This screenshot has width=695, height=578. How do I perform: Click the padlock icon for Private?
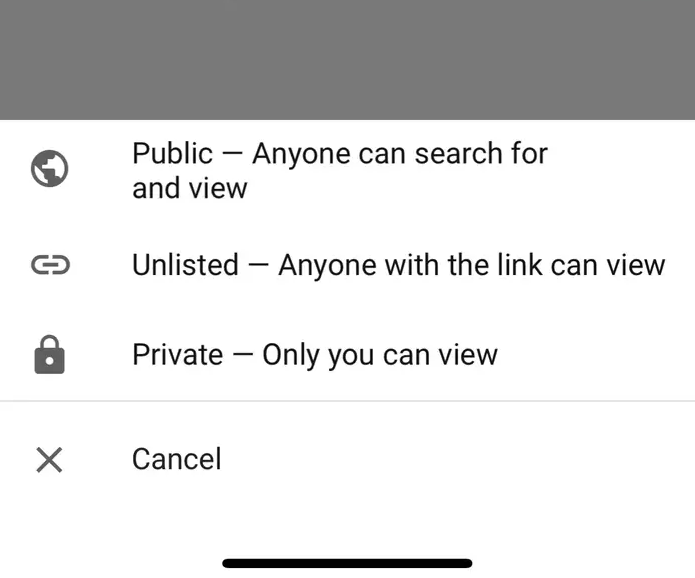pos(50,355)
